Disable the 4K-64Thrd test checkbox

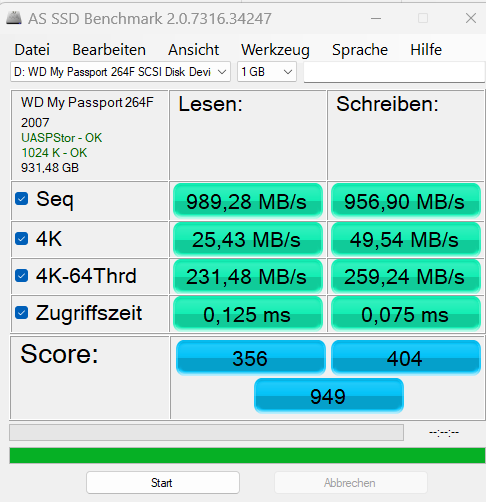(x=22, y=276)
